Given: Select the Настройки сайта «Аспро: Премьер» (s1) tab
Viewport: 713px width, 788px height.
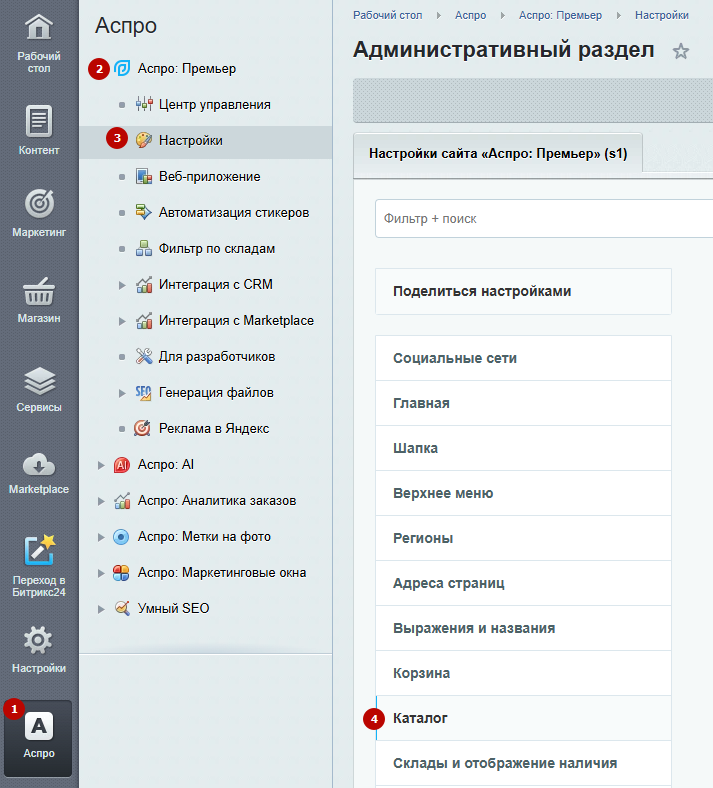Looking at the screenshot, I should 498,154.
